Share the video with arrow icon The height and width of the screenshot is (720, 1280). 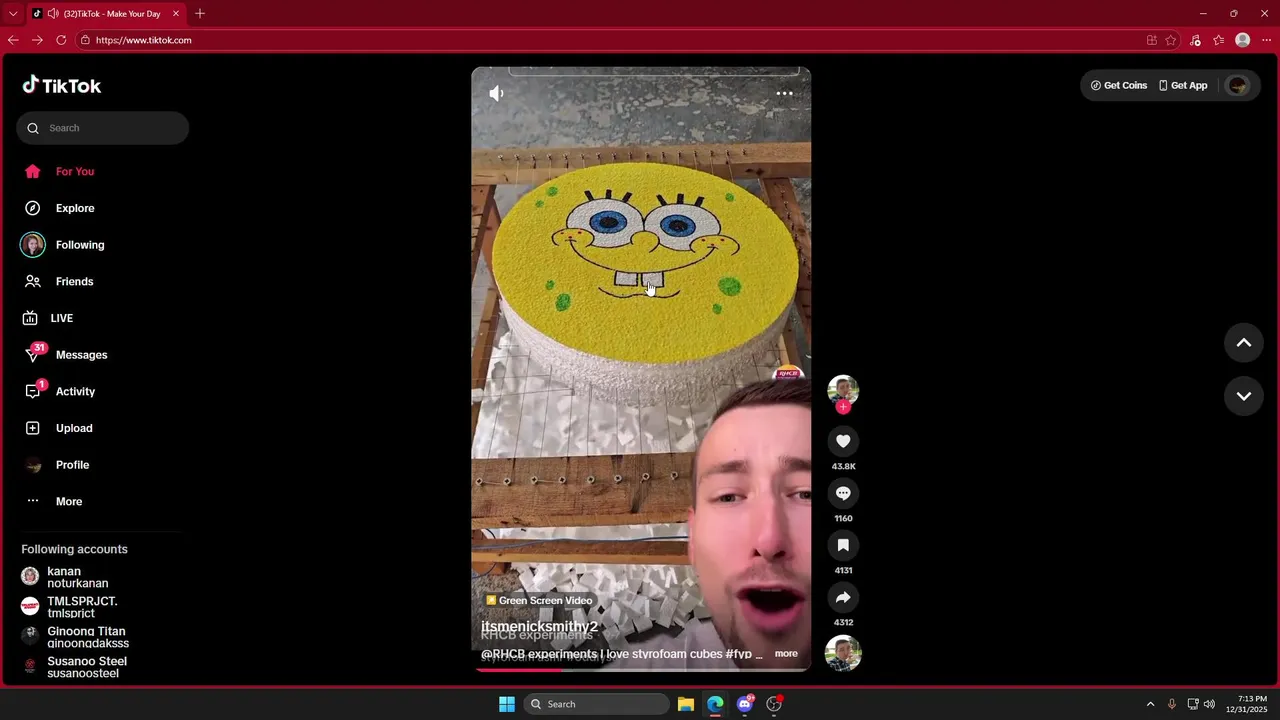coord(843,597)
